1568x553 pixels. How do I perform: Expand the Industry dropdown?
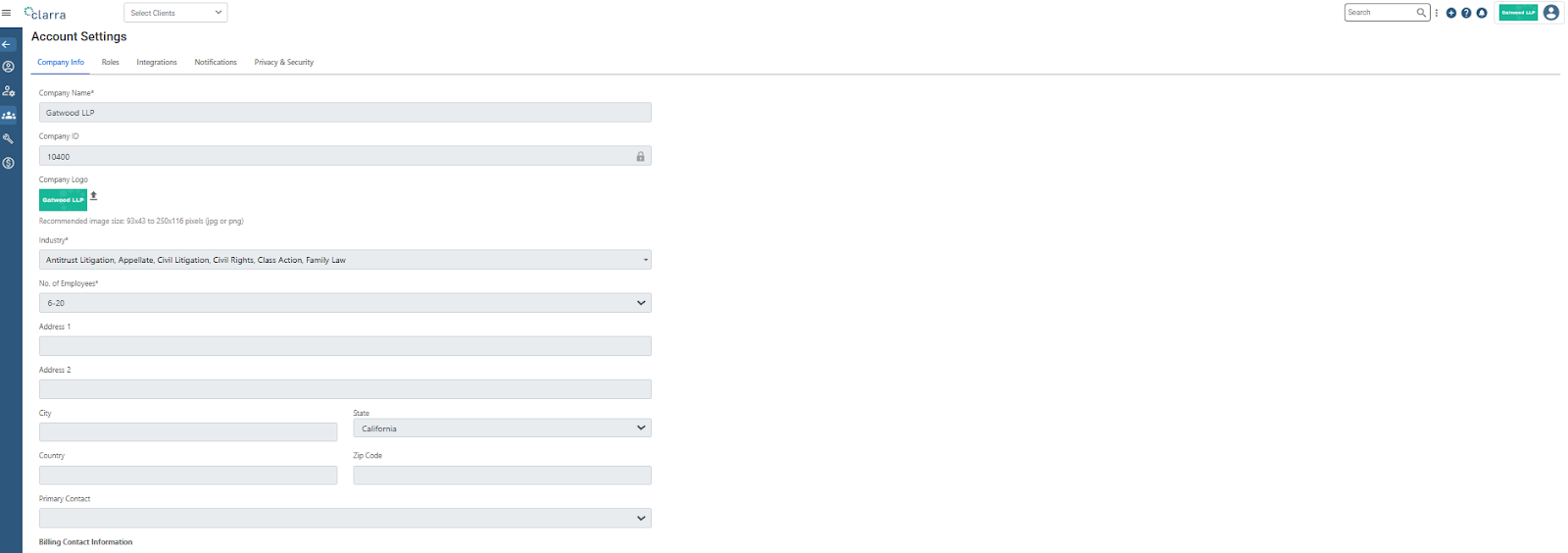pyautogui.click(x=345, y=260)
